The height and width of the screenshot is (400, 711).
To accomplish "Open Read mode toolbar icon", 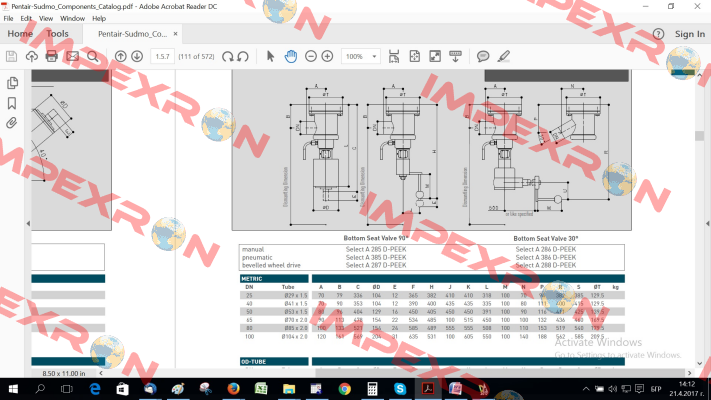I will [x=455, y=56].
